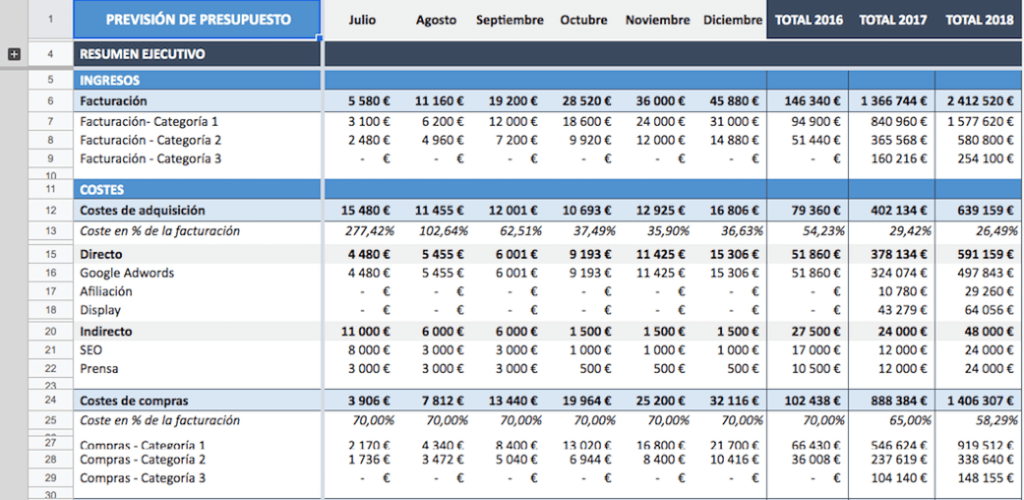Select Noviembre Compras Categoría 2 cell 8 400 €
This screenshot has height=500, width=1024.
coord(664,460)
